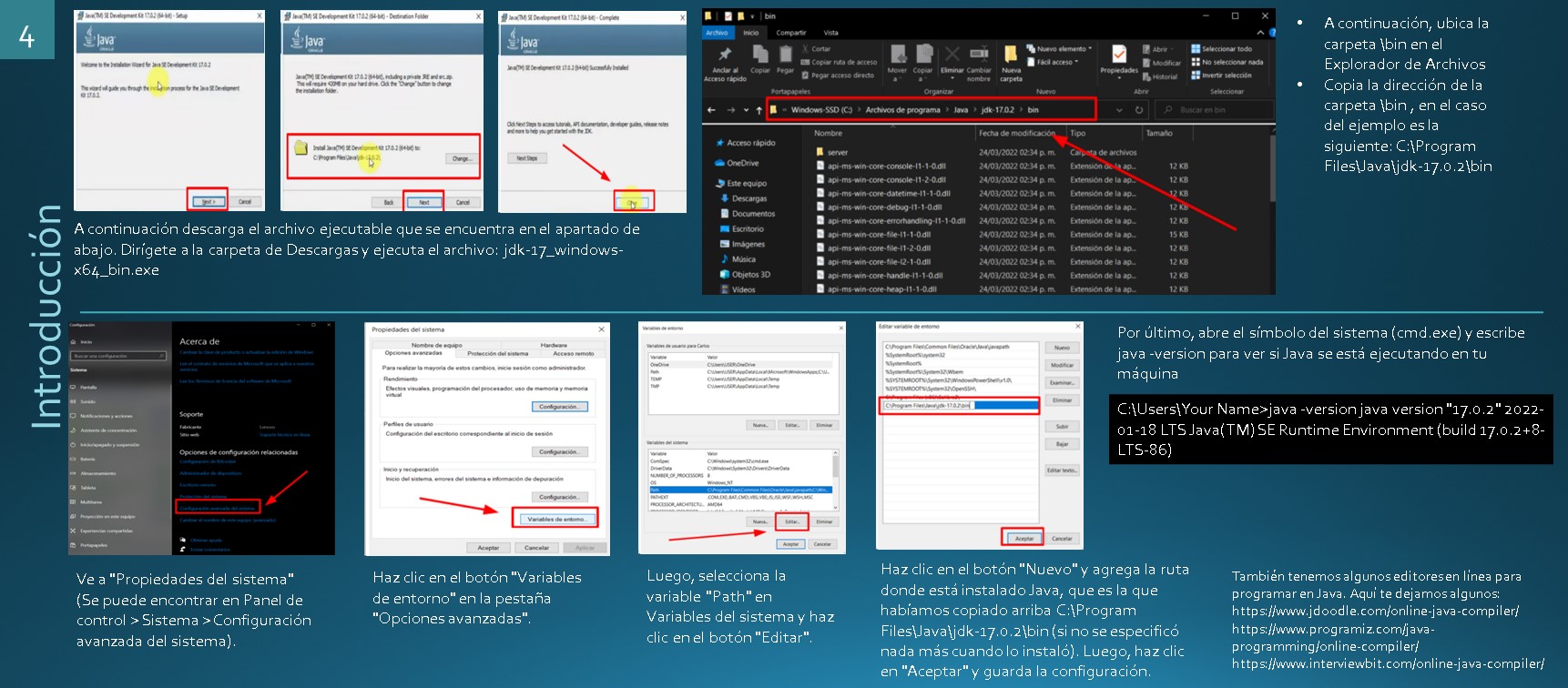
Task: Click the Eliminar X icon in ribbon
Action: coord(952,56)
